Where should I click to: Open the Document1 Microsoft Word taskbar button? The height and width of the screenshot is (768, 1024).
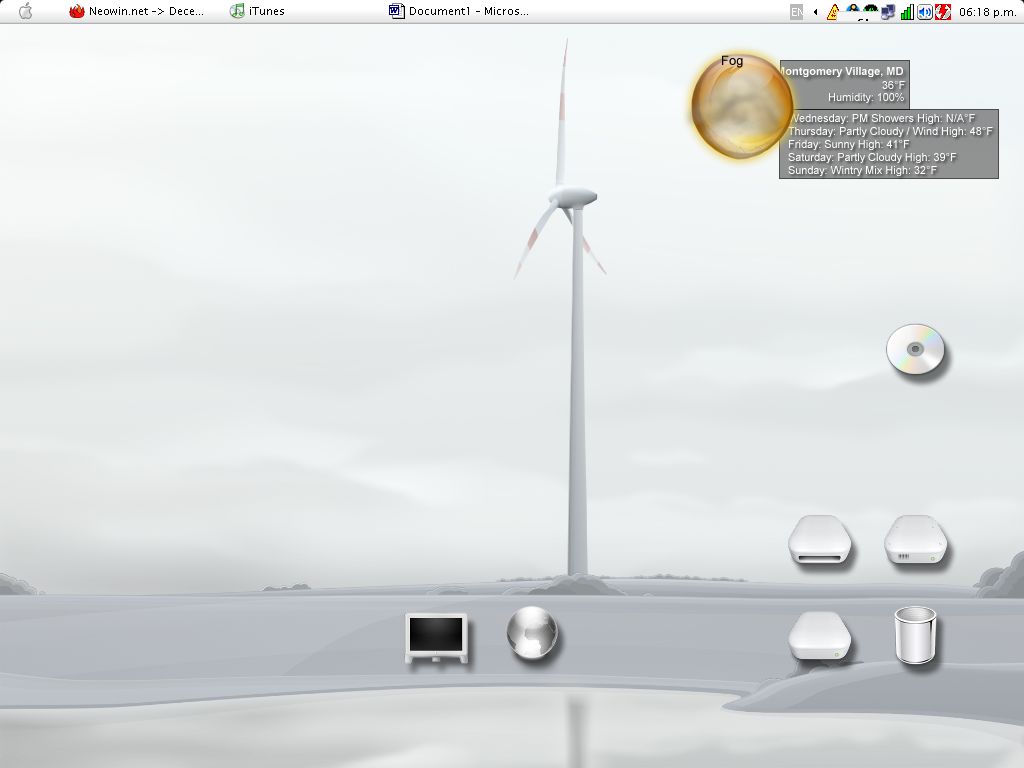[459, 11]
